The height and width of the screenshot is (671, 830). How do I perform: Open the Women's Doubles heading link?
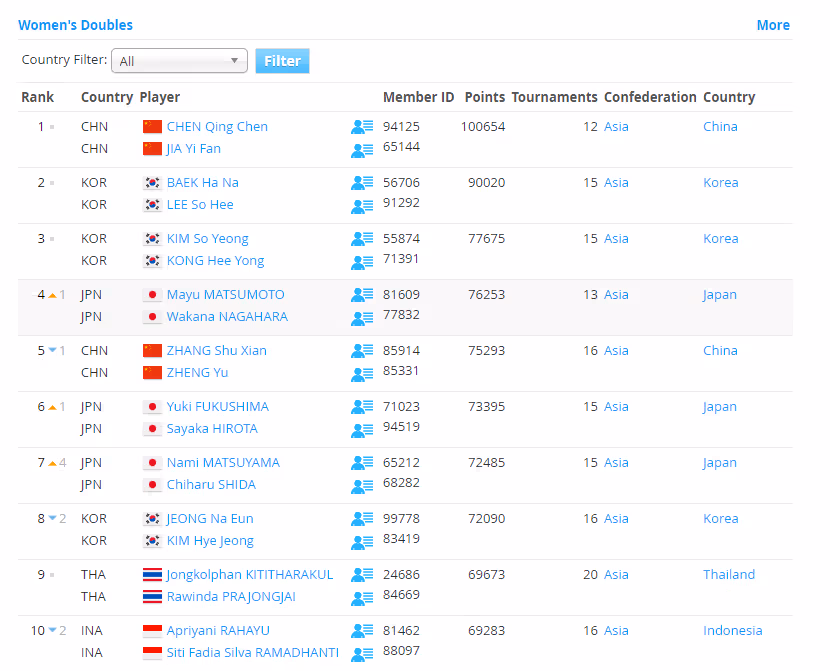click(75, 25)
